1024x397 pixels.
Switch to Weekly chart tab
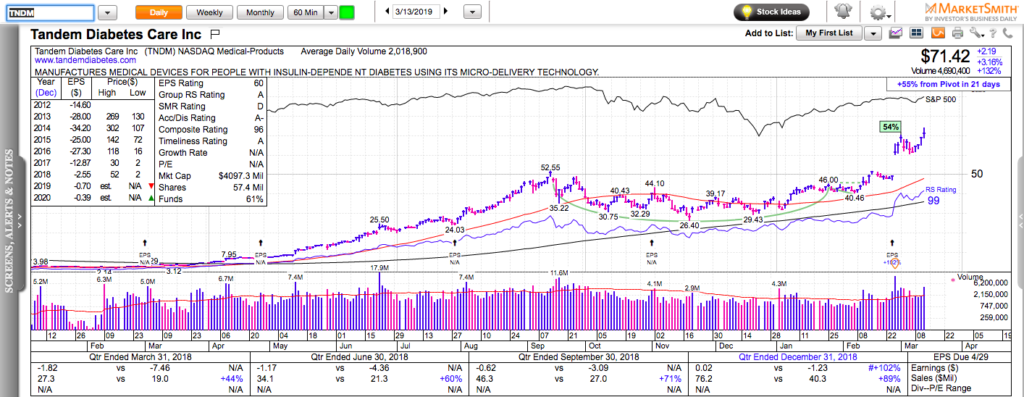(x=209, y=12)
